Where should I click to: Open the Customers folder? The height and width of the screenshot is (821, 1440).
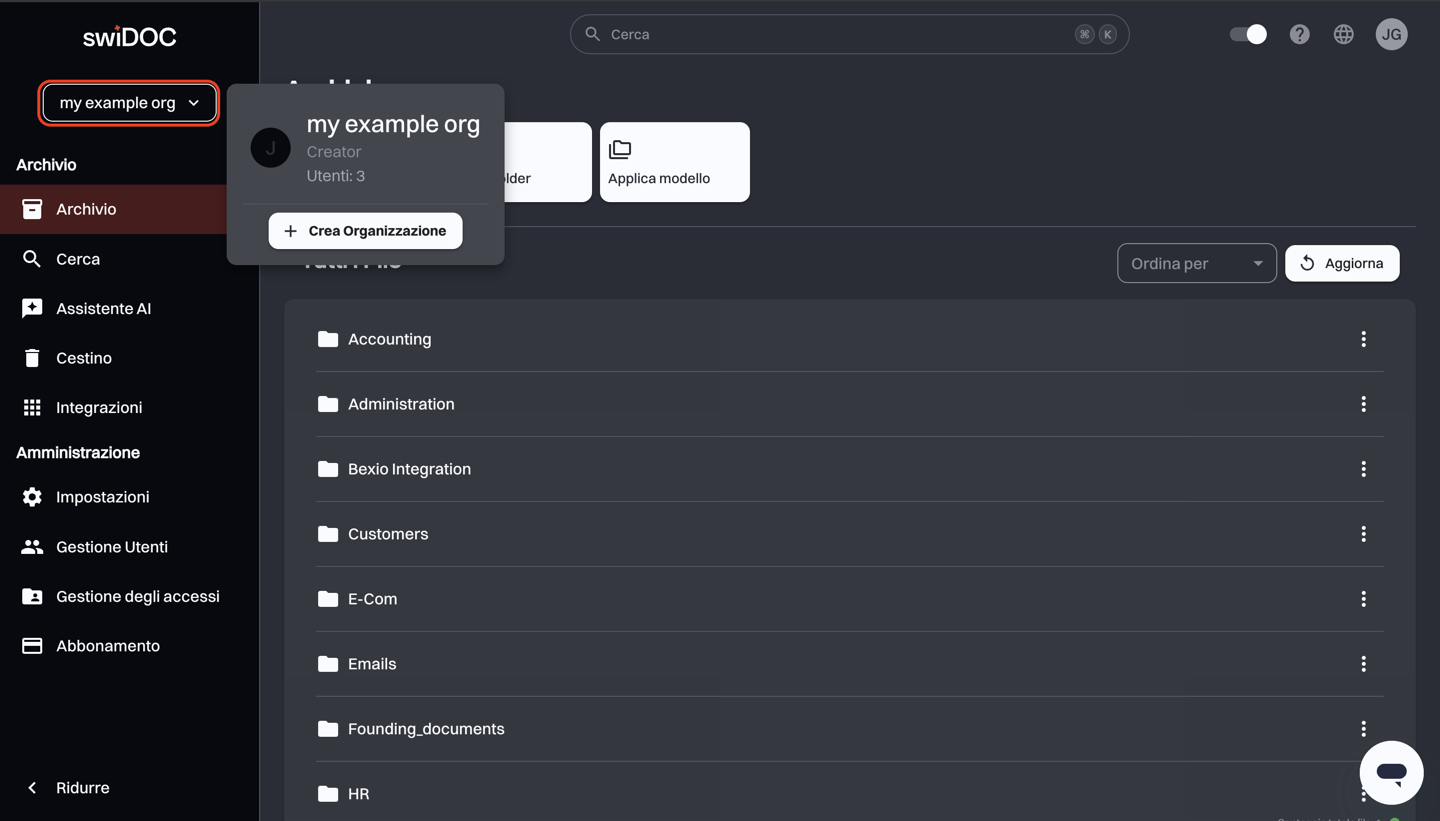[x=850, y=534]
